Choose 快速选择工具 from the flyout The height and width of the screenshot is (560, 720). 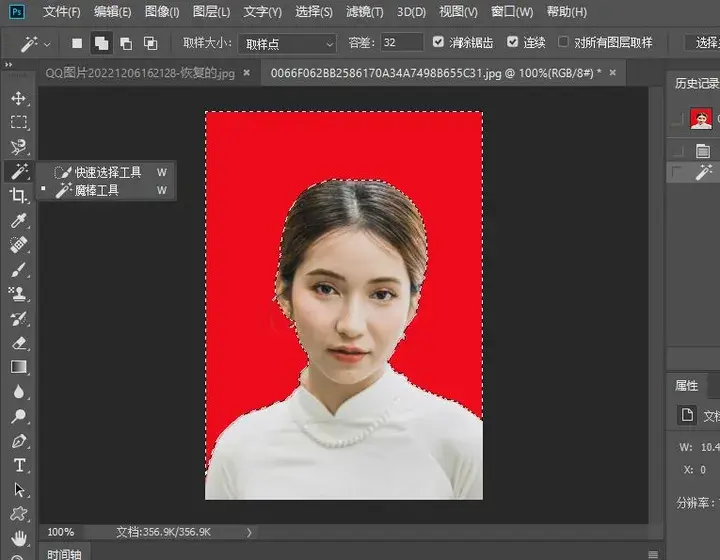pyautogui.click(x=108, y=172)
